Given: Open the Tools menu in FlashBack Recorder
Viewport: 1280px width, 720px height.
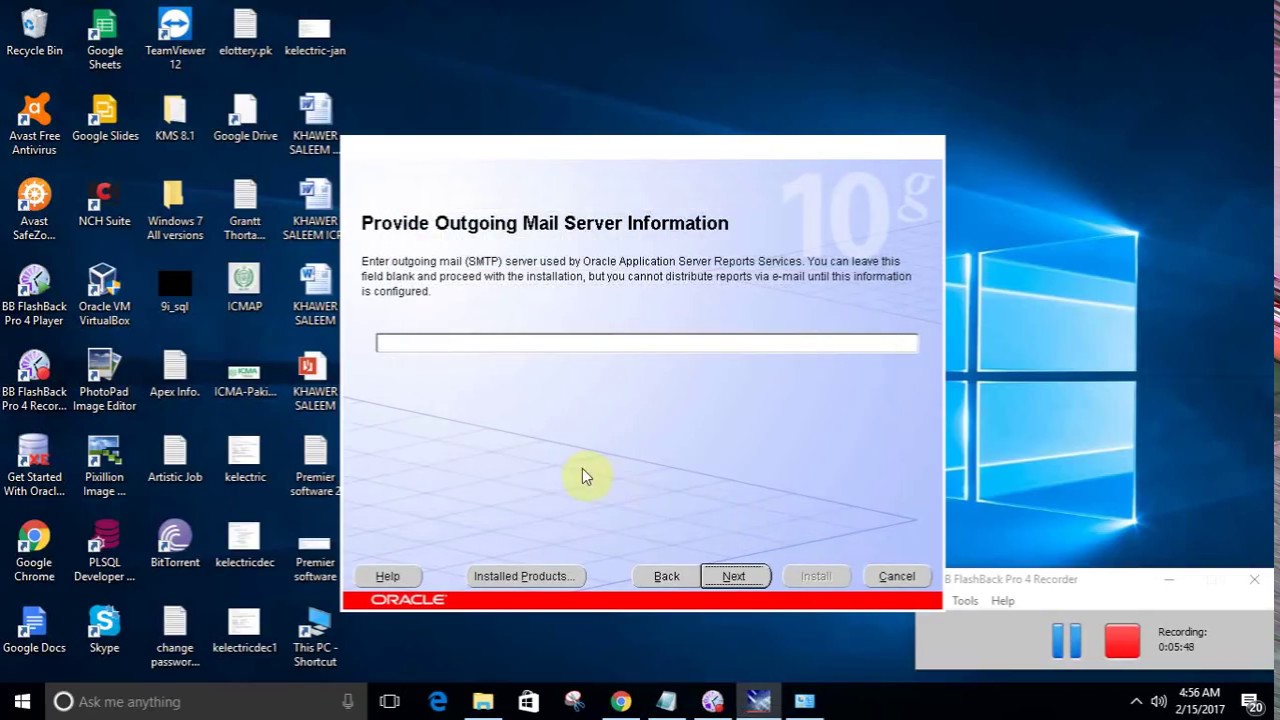Looking at the screenshot, I should [x=965, y=601].
